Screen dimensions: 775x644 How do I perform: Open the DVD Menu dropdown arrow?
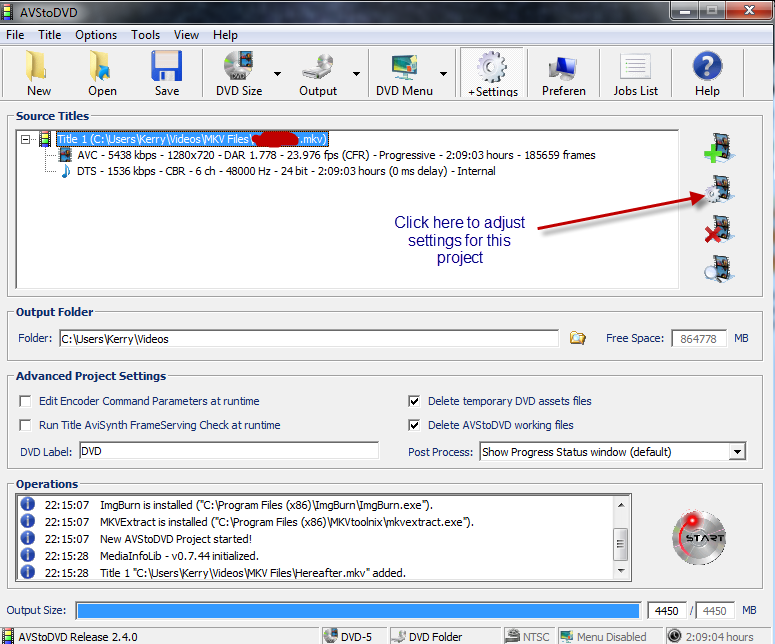pos(443,74)
